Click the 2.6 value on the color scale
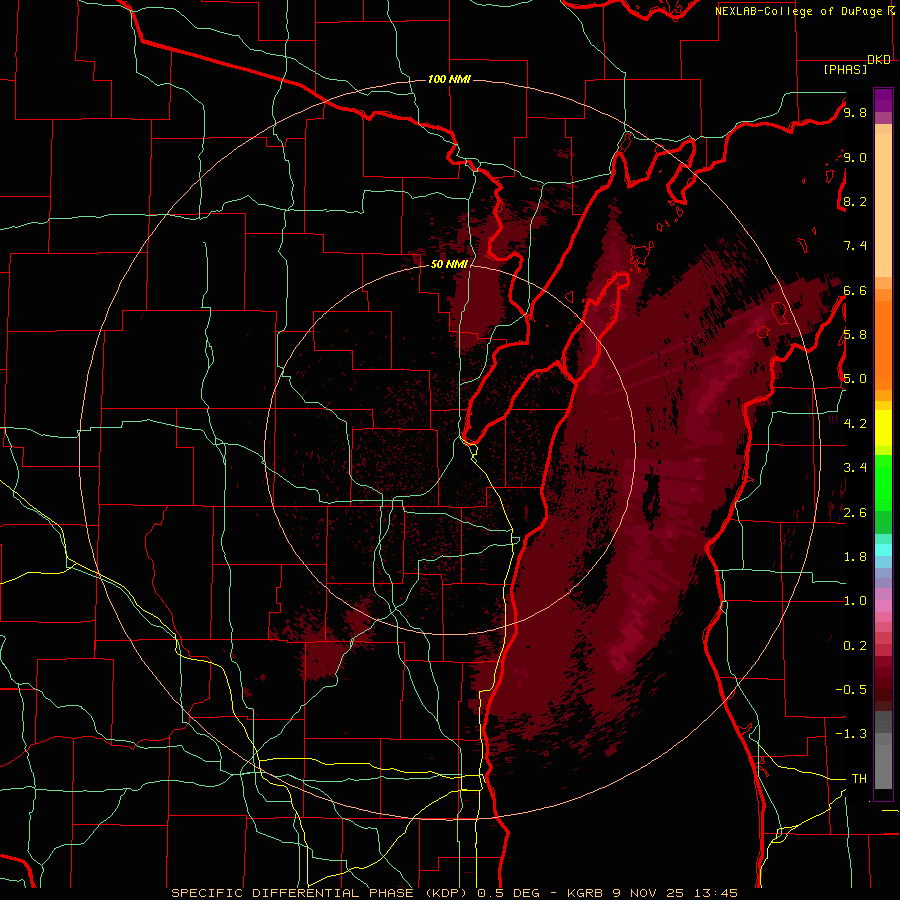Screen dimensions: 900x900 pos(855,513)
